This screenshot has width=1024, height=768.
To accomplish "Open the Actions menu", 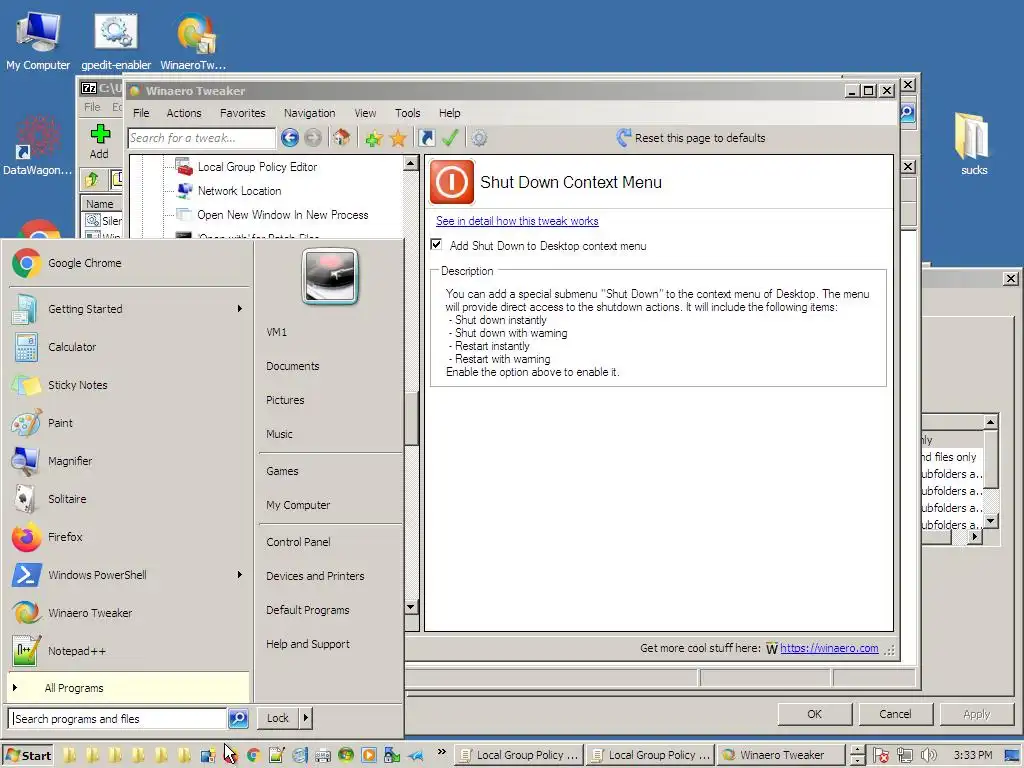I will pos(184,113).
